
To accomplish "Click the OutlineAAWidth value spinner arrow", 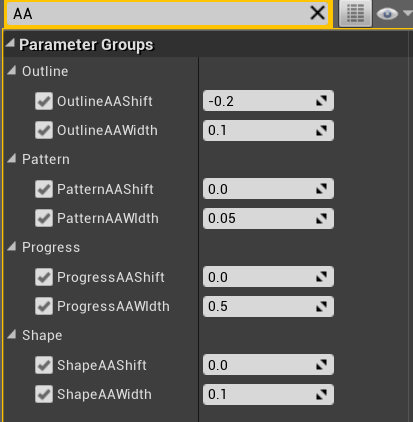I will 321,130.
